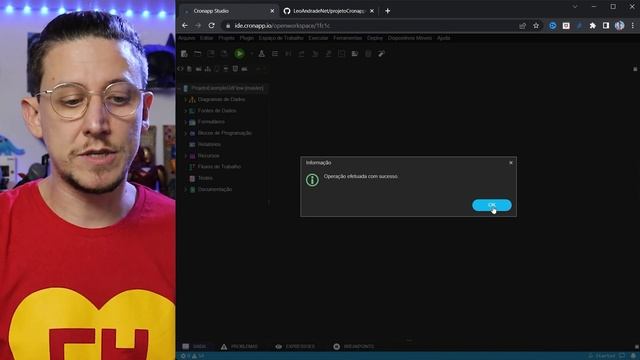
Task: Click the wrench tools icon in toolbar
Action: pos(381,53)
